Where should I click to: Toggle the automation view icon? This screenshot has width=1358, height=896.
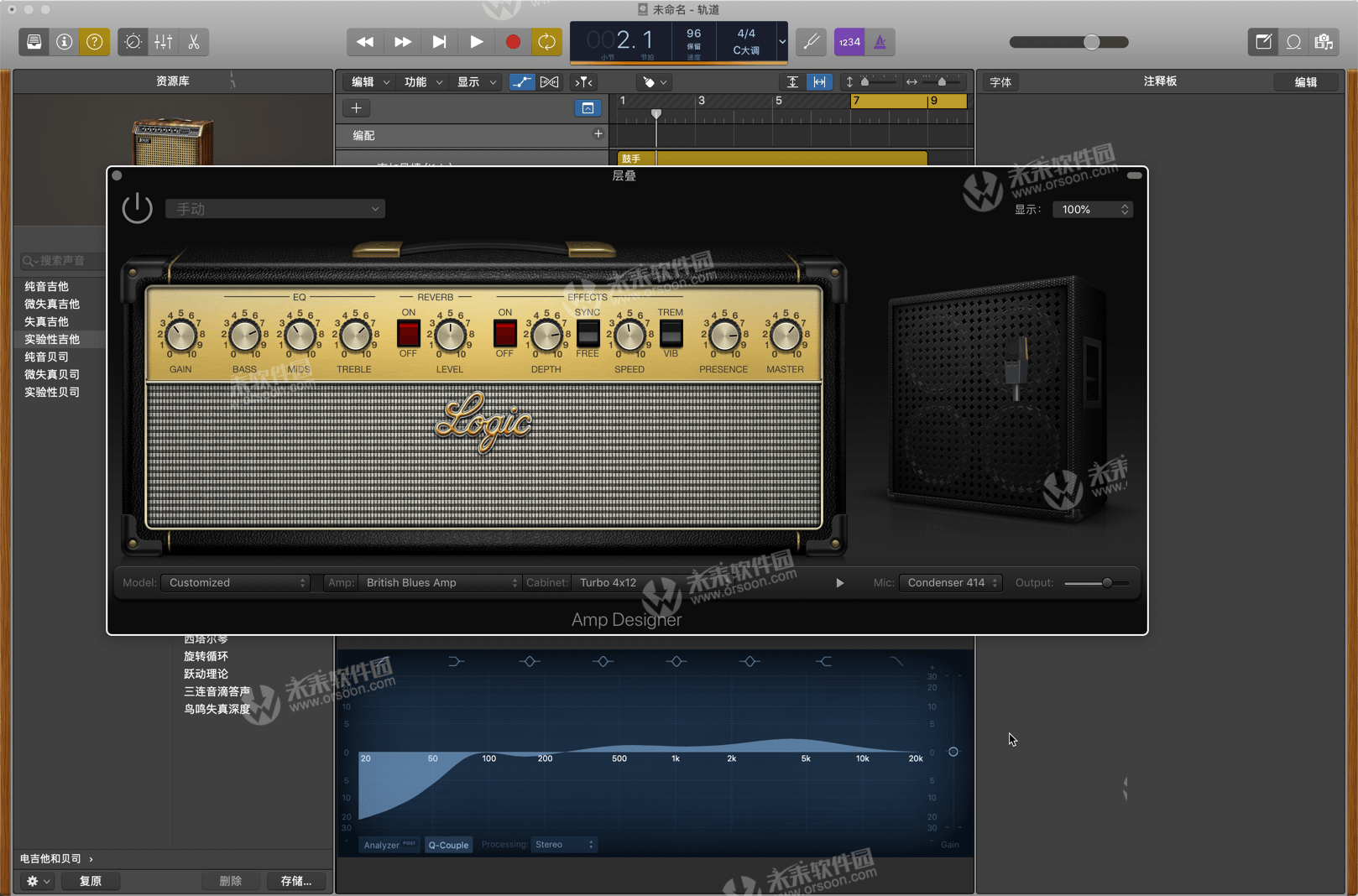pyautogui.click(x=521, y=82)
